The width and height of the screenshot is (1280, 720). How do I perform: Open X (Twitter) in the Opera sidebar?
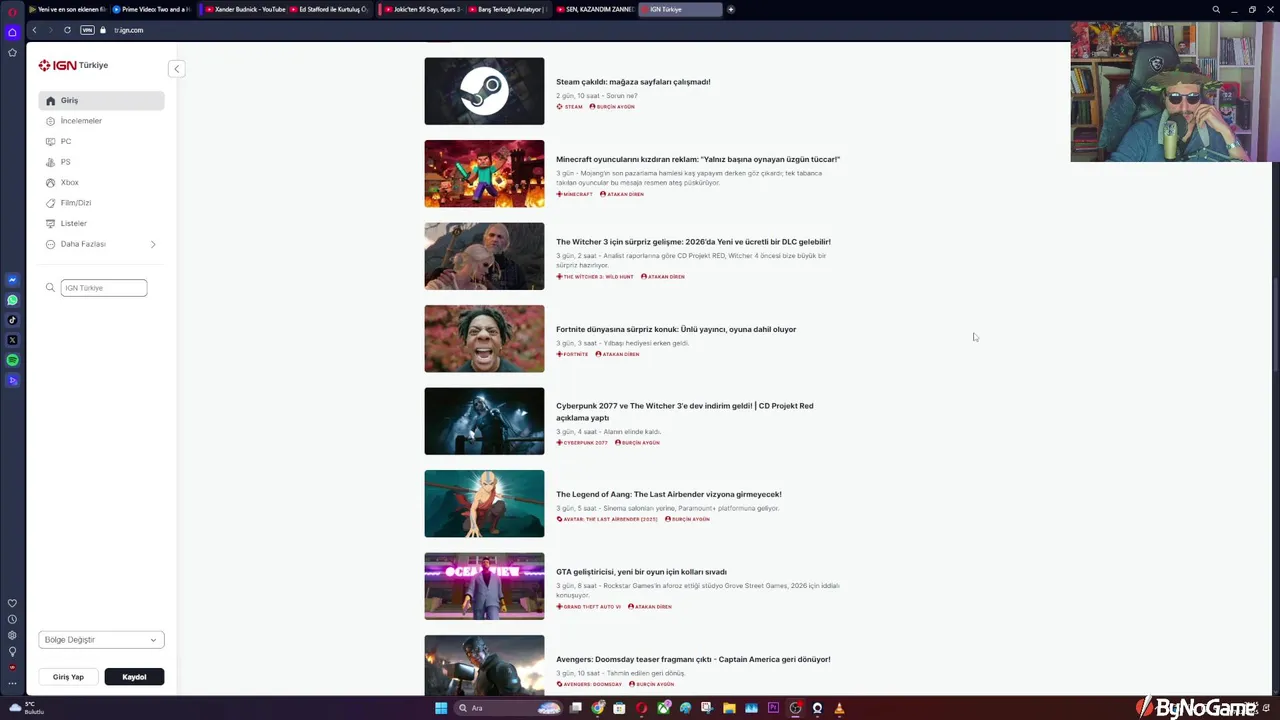12,340
